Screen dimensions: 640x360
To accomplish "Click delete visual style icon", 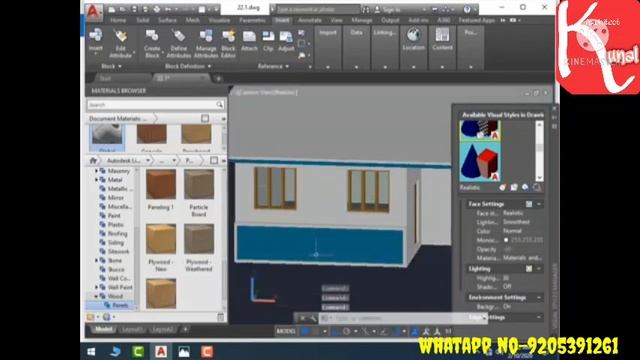I will (x=537, y=187).
